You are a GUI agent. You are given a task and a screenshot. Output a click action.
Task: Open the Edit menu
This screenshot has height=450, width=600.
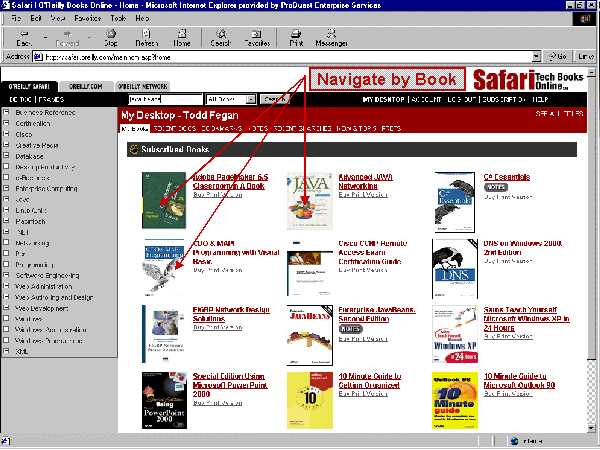pyautogui.click(x=36, y=18)
